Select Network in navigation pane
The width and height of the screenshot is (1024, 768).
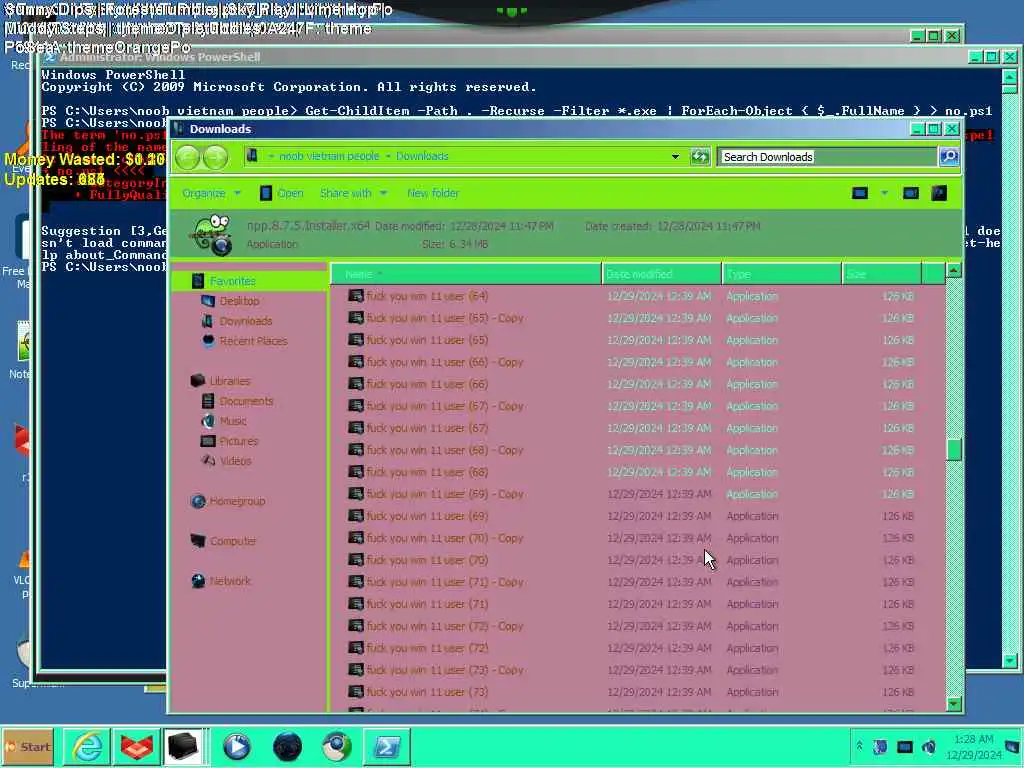(229, 581)
